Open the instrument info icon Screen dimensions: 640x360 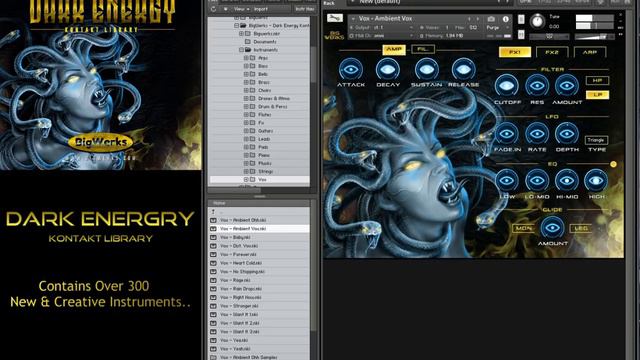506,19
